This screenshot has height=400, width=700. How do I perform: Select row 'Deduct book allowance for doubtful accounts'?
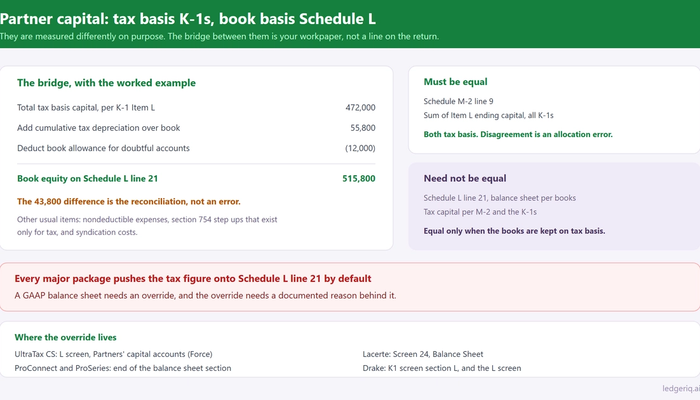pyautogui.click(x=196, y=148)
